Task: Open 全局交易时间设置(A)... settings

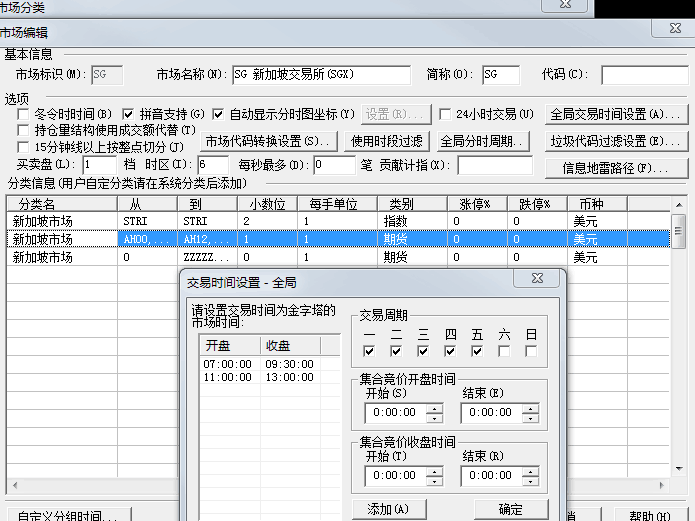Action: click(x=618, y=115)
